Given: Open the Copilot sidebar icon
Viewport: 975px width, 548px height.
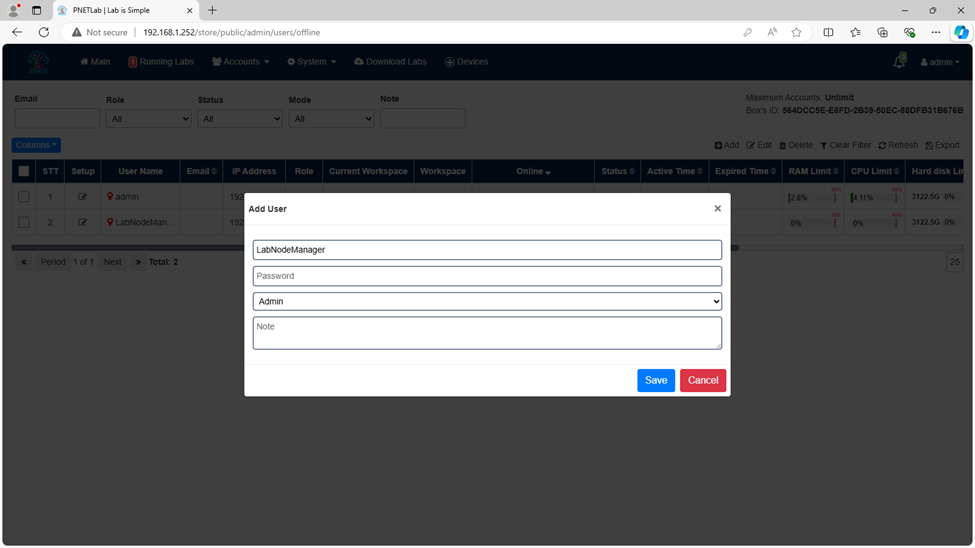Looking at the screenshot, I should pyautogui.click(x=961, y=32).
